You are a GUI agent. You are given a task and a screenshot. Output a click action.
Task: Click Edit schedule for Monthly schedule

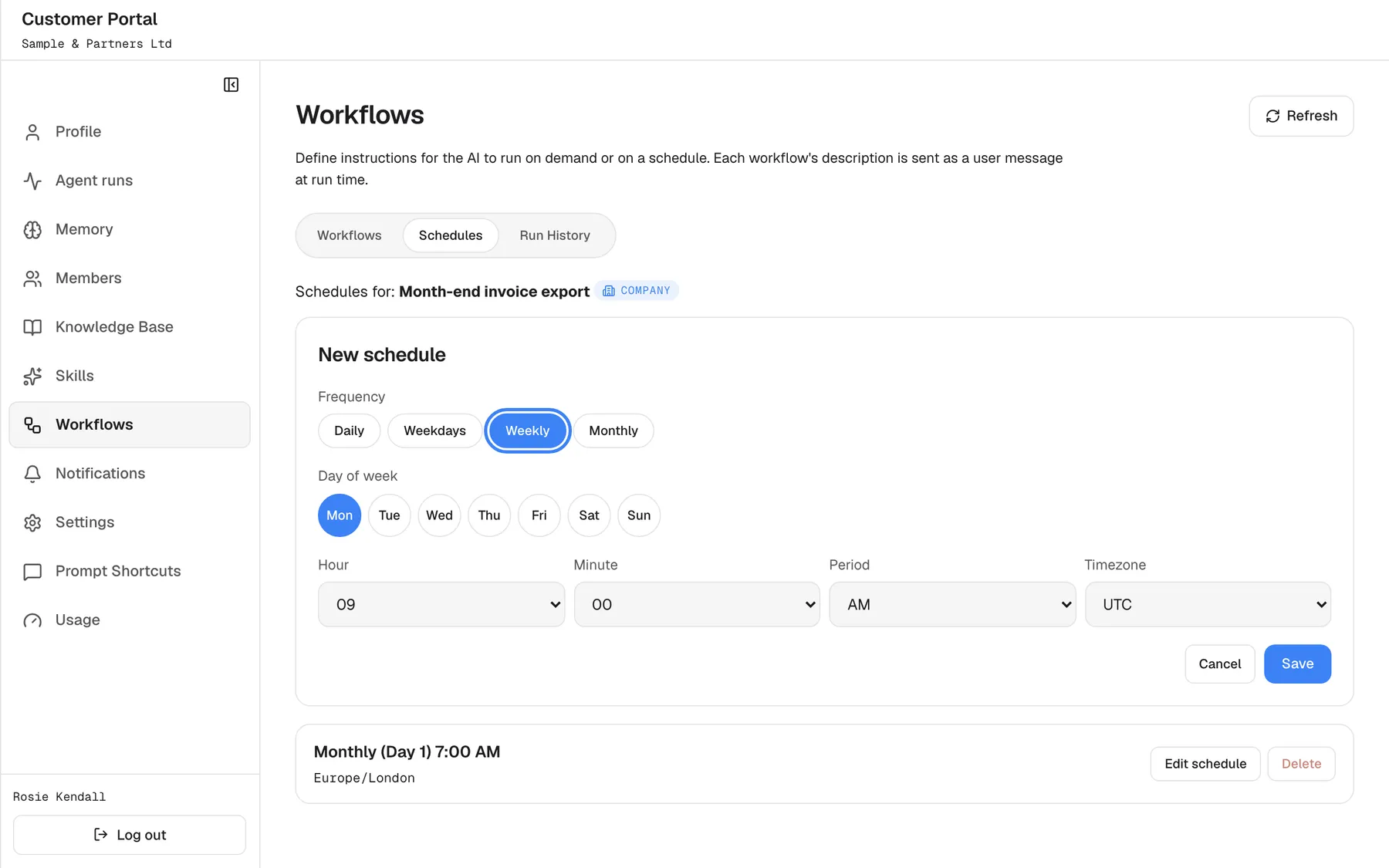pyautogui.click(x=1205, y=764)
